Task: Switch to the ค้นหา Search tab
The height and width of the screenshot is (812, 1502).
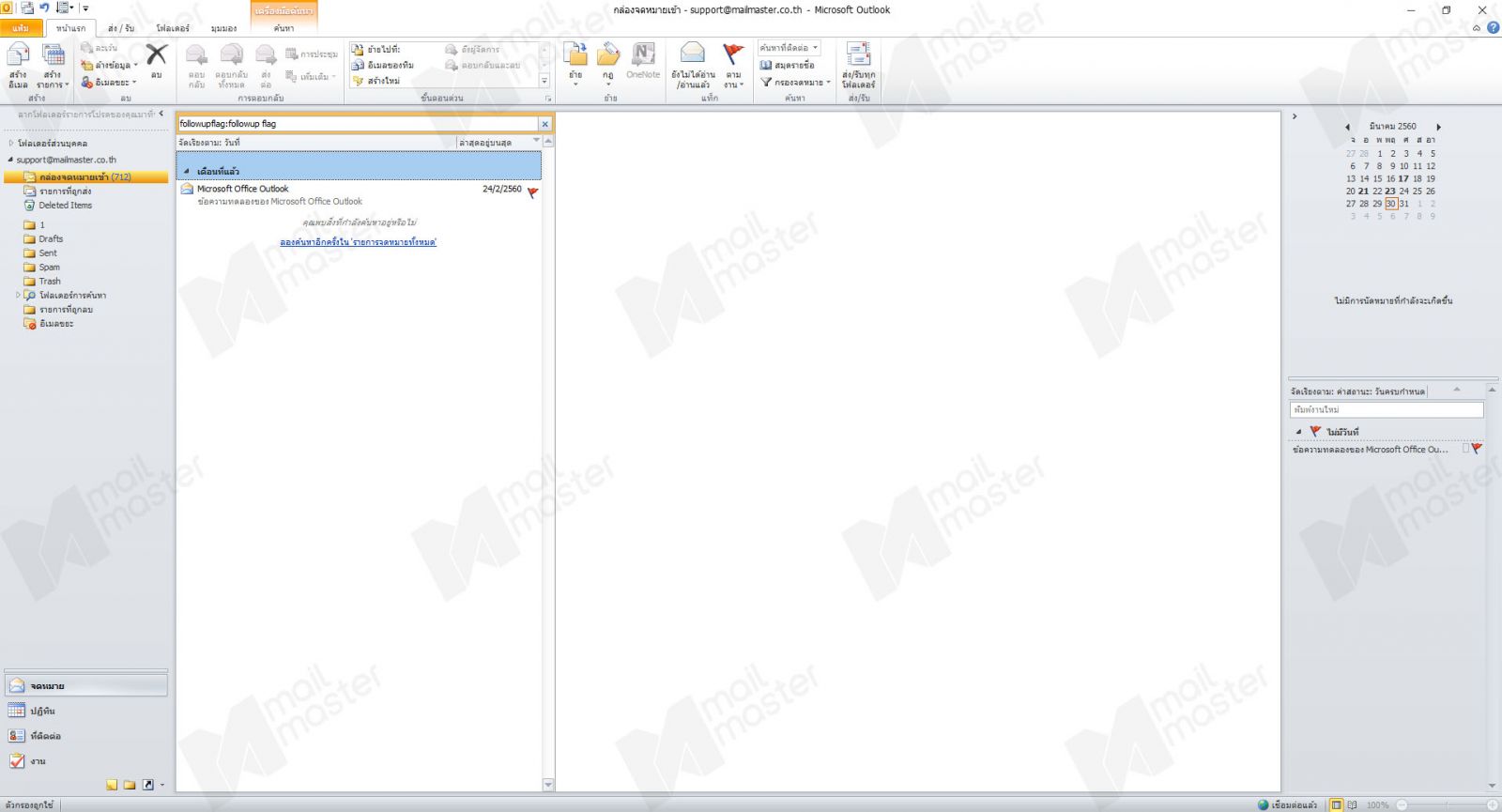Action: 284,28
